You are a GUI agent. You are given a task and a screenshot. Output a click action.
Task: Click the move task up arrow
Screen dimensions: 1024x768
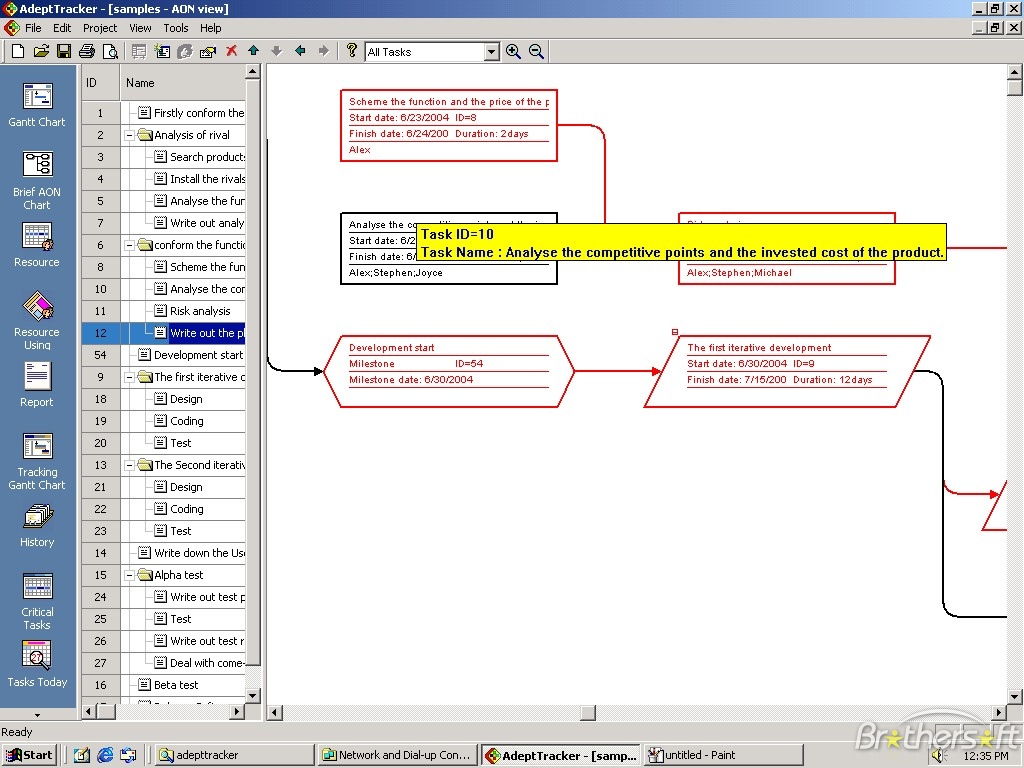click(253, 51)
